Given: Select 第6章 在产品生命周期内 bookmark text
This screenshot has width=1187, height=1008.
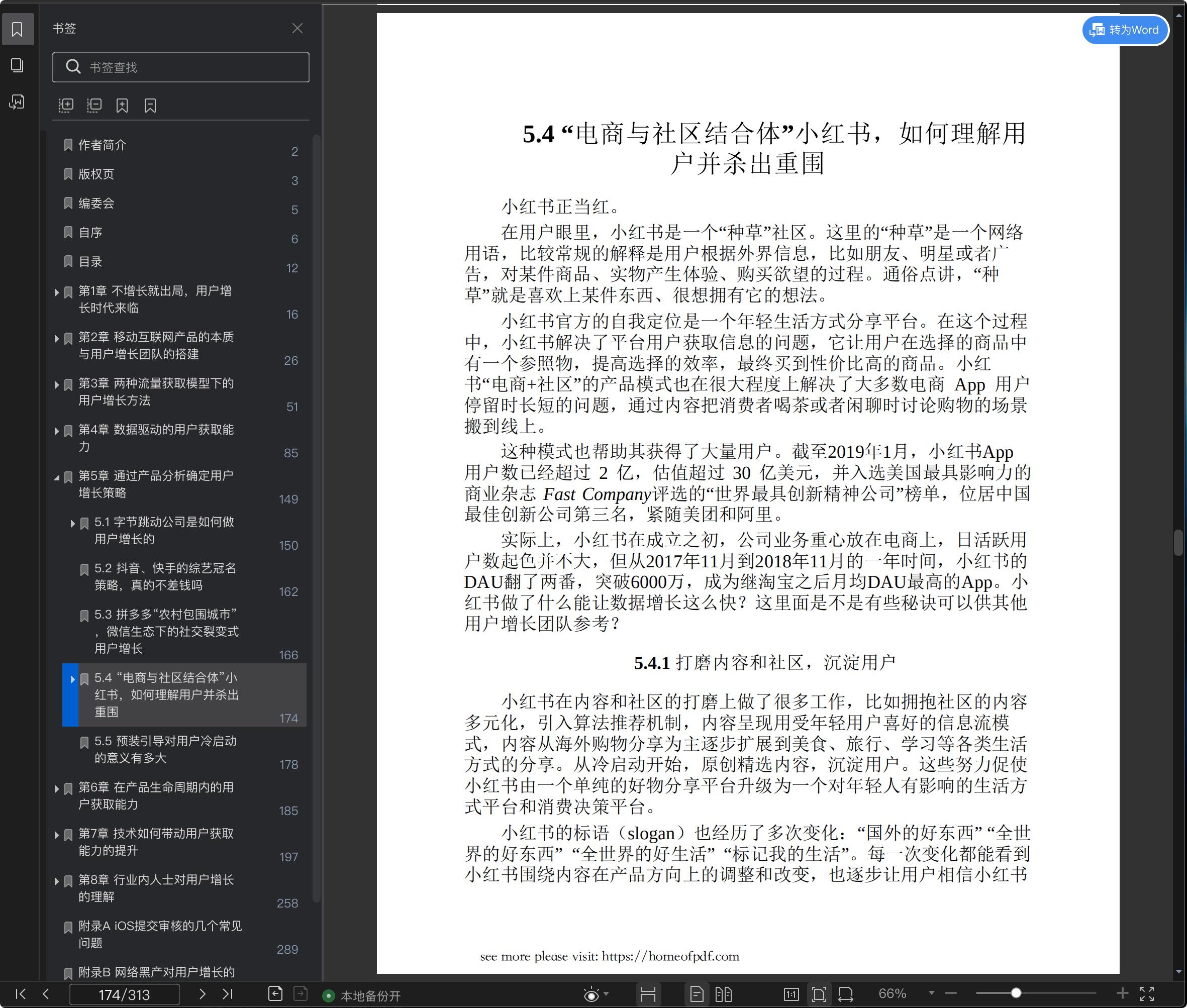Looking at the screenshot, I should pos(156,796).
